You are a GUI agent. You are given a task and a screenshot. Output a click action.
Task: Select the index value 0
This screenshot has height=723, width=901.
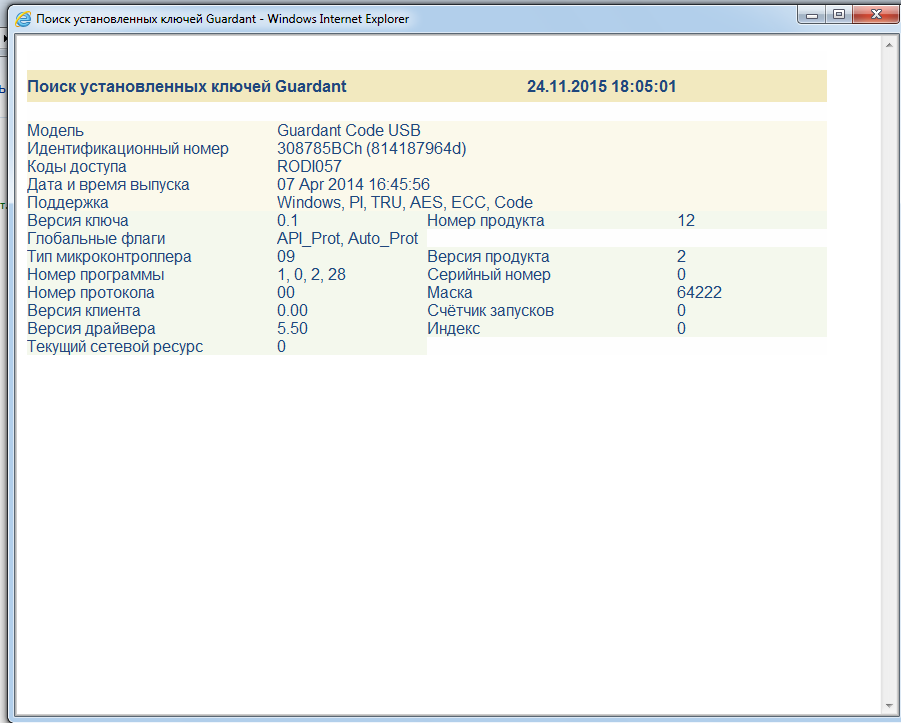[x=681, y=329]
